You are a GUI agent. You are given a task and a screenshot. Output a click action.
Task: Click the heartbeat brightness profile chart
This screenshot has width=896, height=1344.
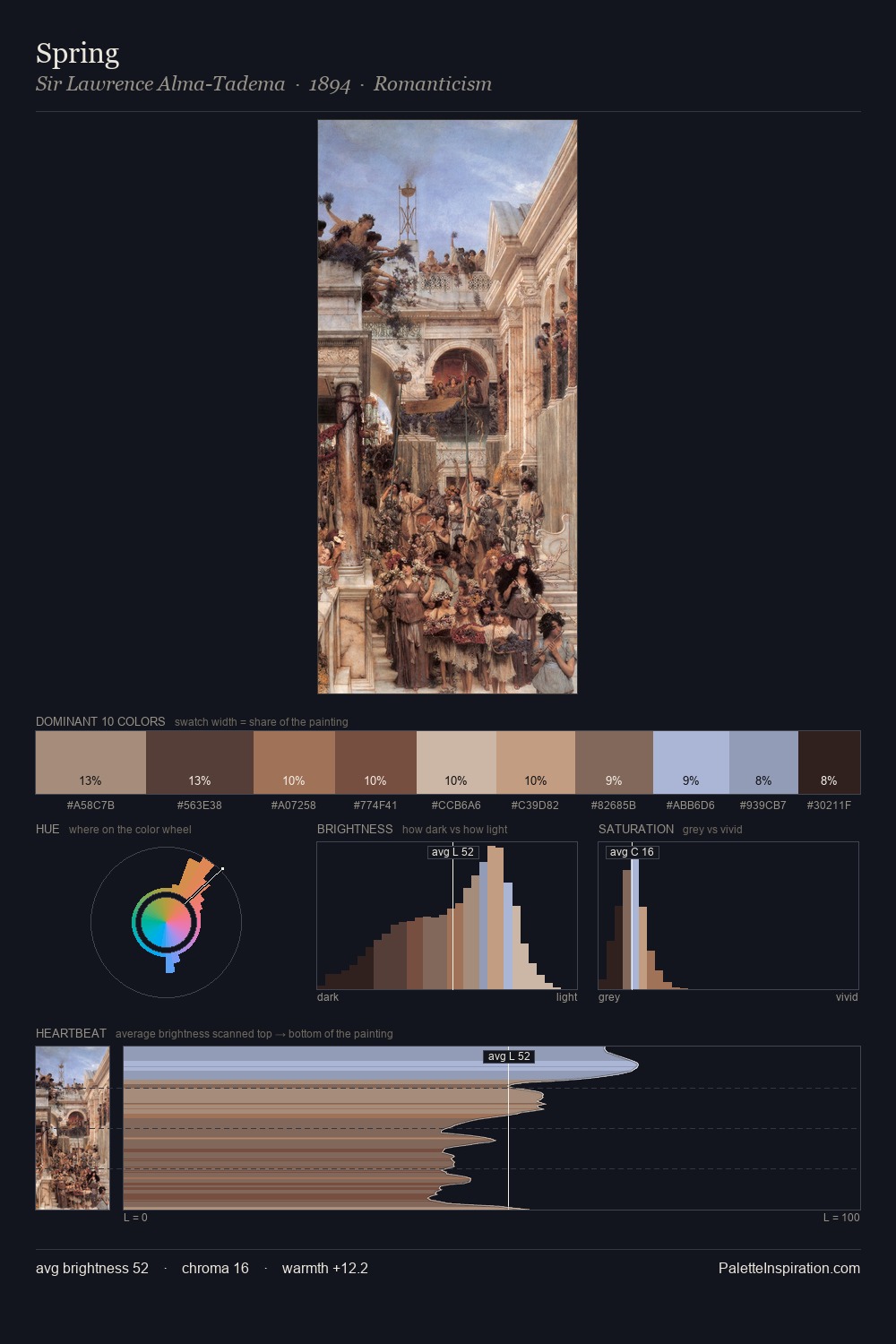point(492,1128)
